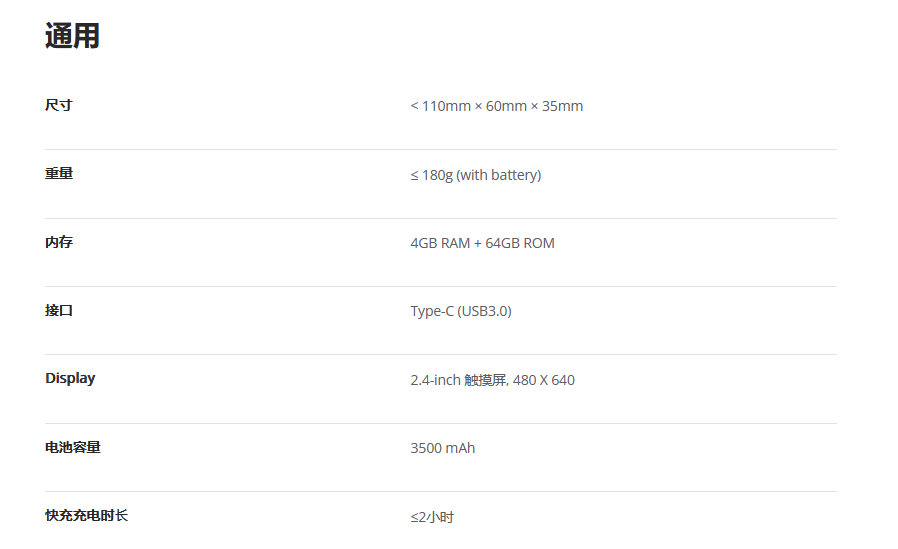The width and height of the screenshot is (898, 549).
Task: Click the 35mm part of the dimensions
Action: pos(562,106)
